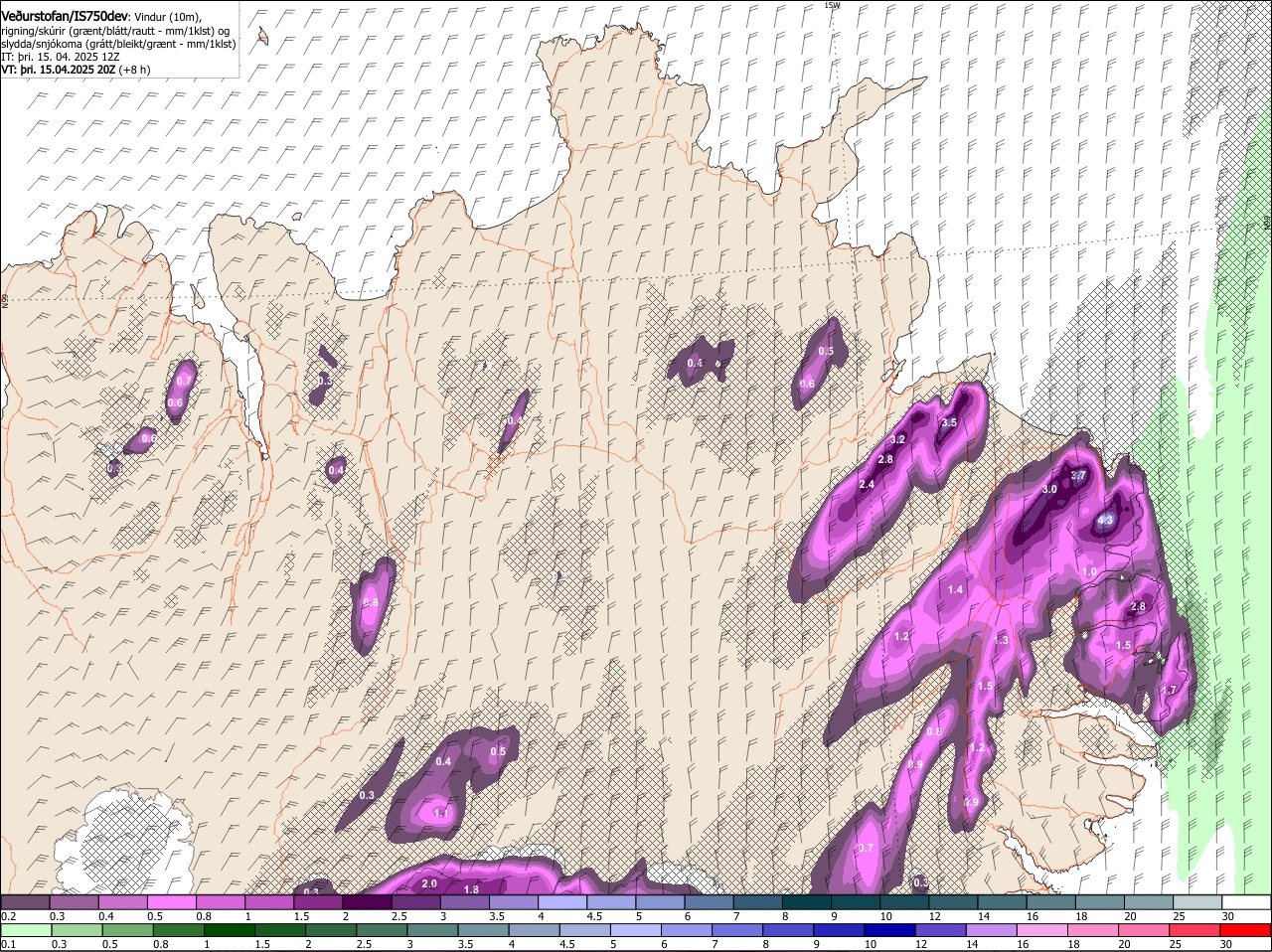1272x952 pixels.
Task: Click the 2.4 snowfall value on the map
Action: [867, 484]
